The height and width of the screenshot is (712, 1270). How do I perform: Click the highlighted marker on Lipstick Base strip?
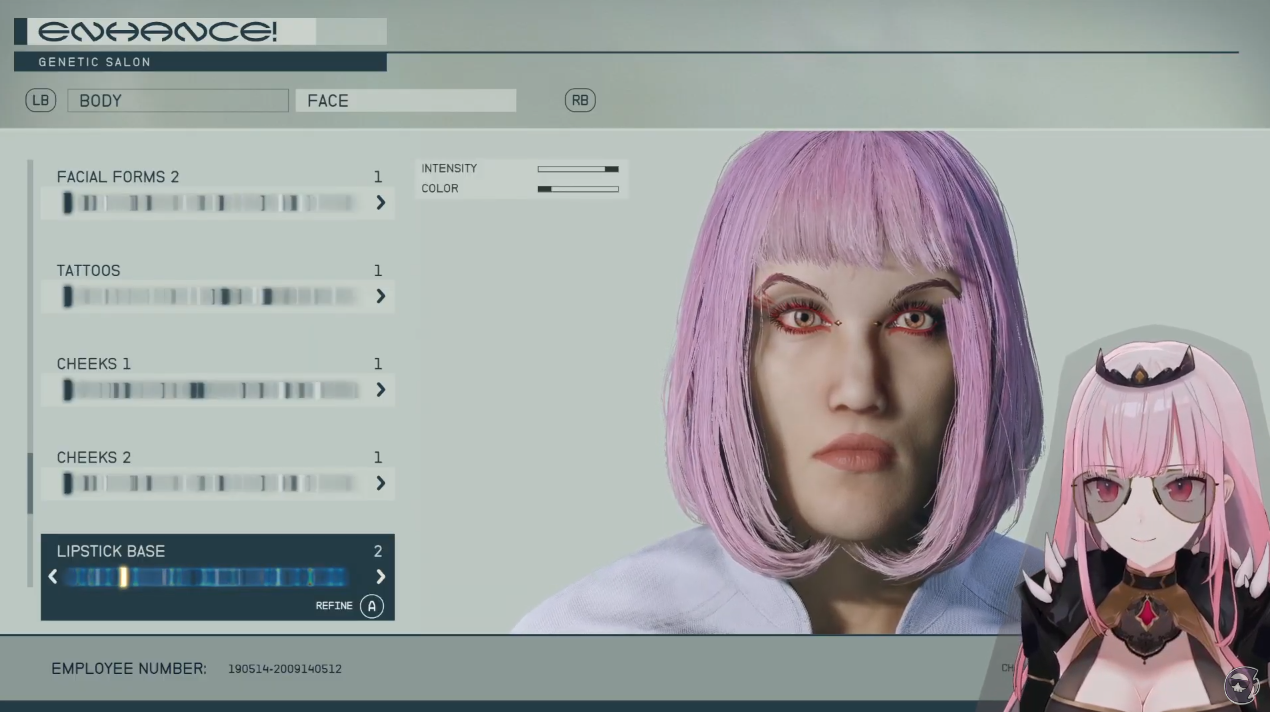[x=123, y=576]
